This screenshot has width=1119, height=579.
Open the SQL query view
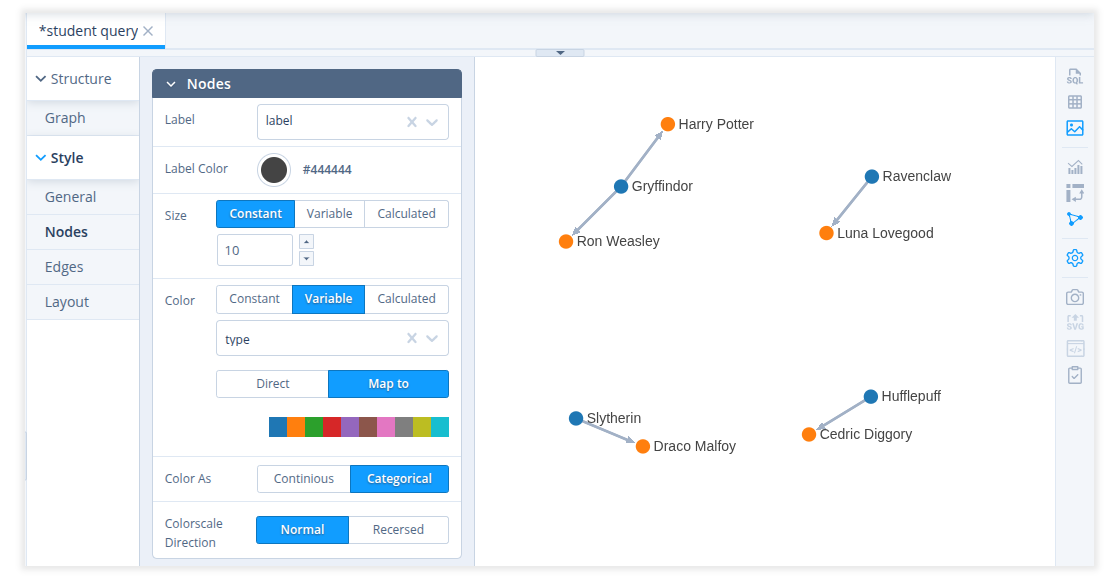(x=1075, y=75)
